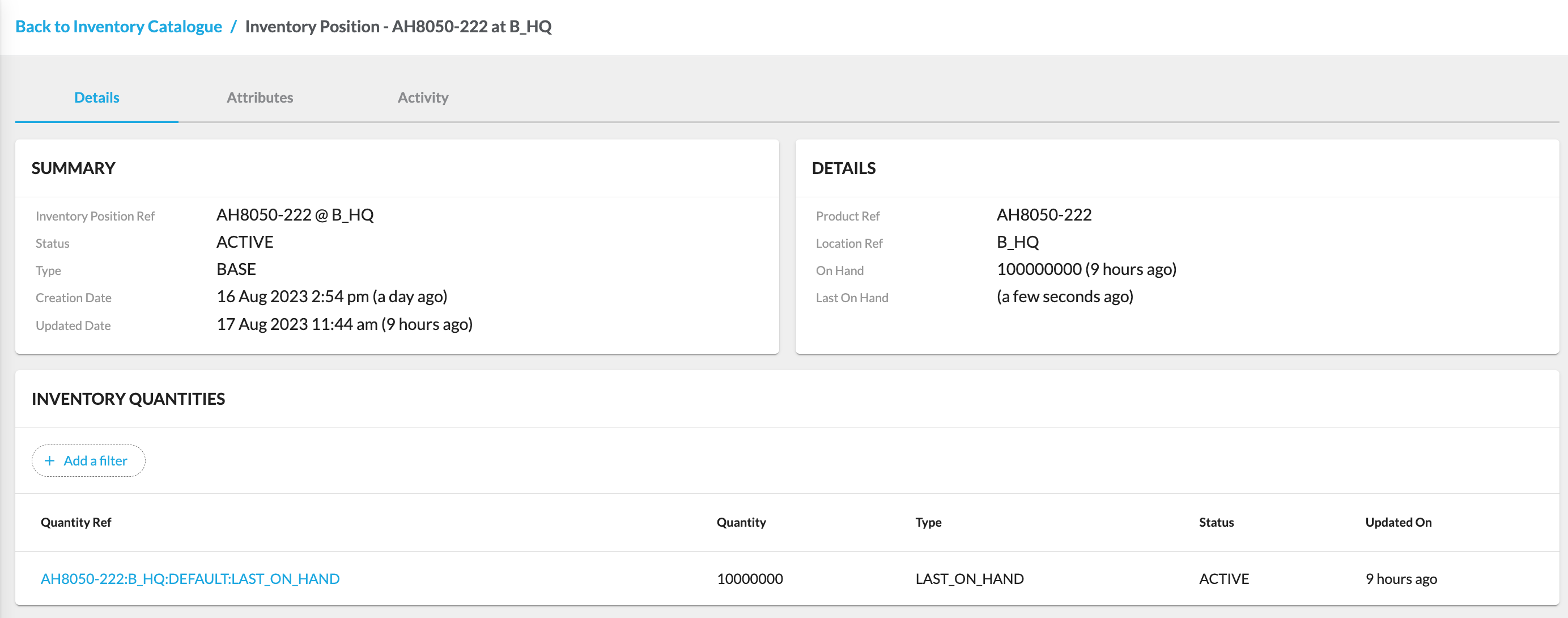The image size is (1568, 618).
Task: Click the LAST_ON_HAND type in table row
Action: pyautogui.click(x=969, y=578)
